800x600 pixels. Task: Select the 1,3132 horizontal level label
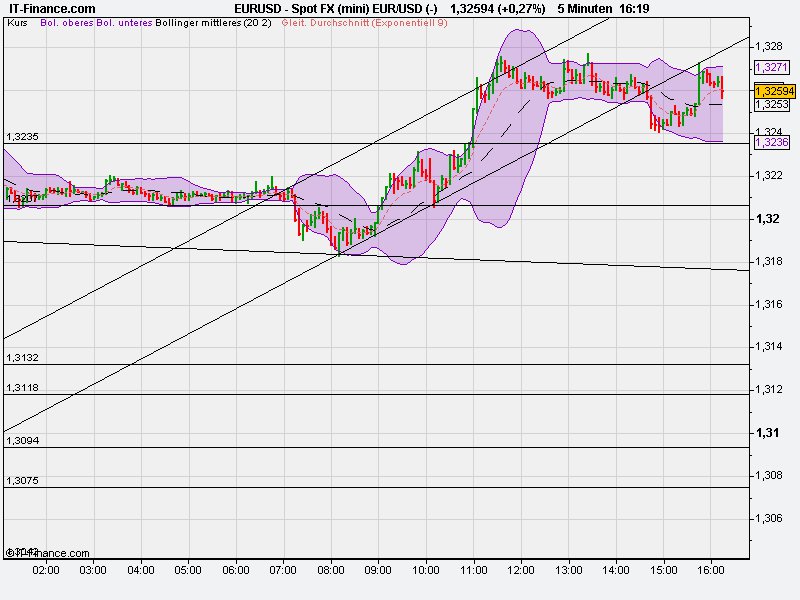20,355
